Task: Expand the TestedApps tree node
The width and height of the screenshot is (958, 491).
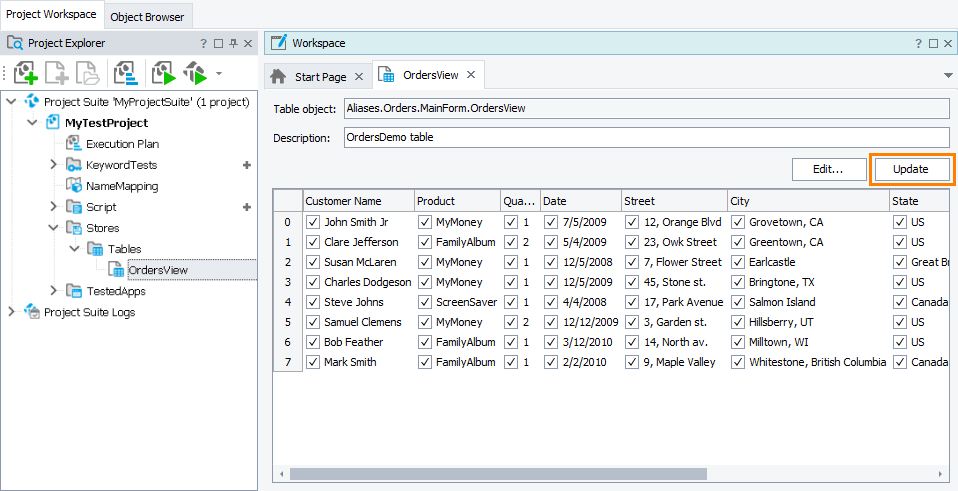Action: point(54,291)
